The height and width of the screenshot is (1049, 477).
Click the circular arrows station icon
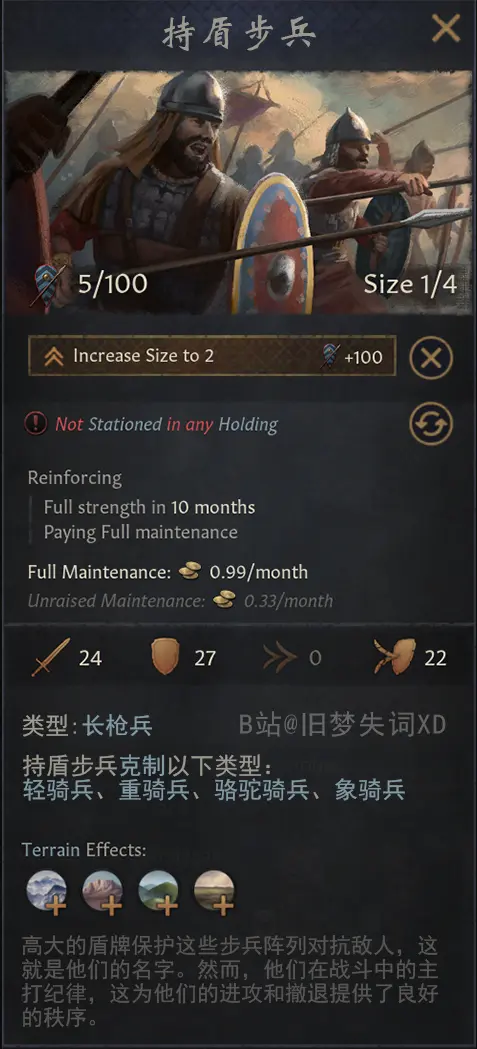[x=431, y=423]
